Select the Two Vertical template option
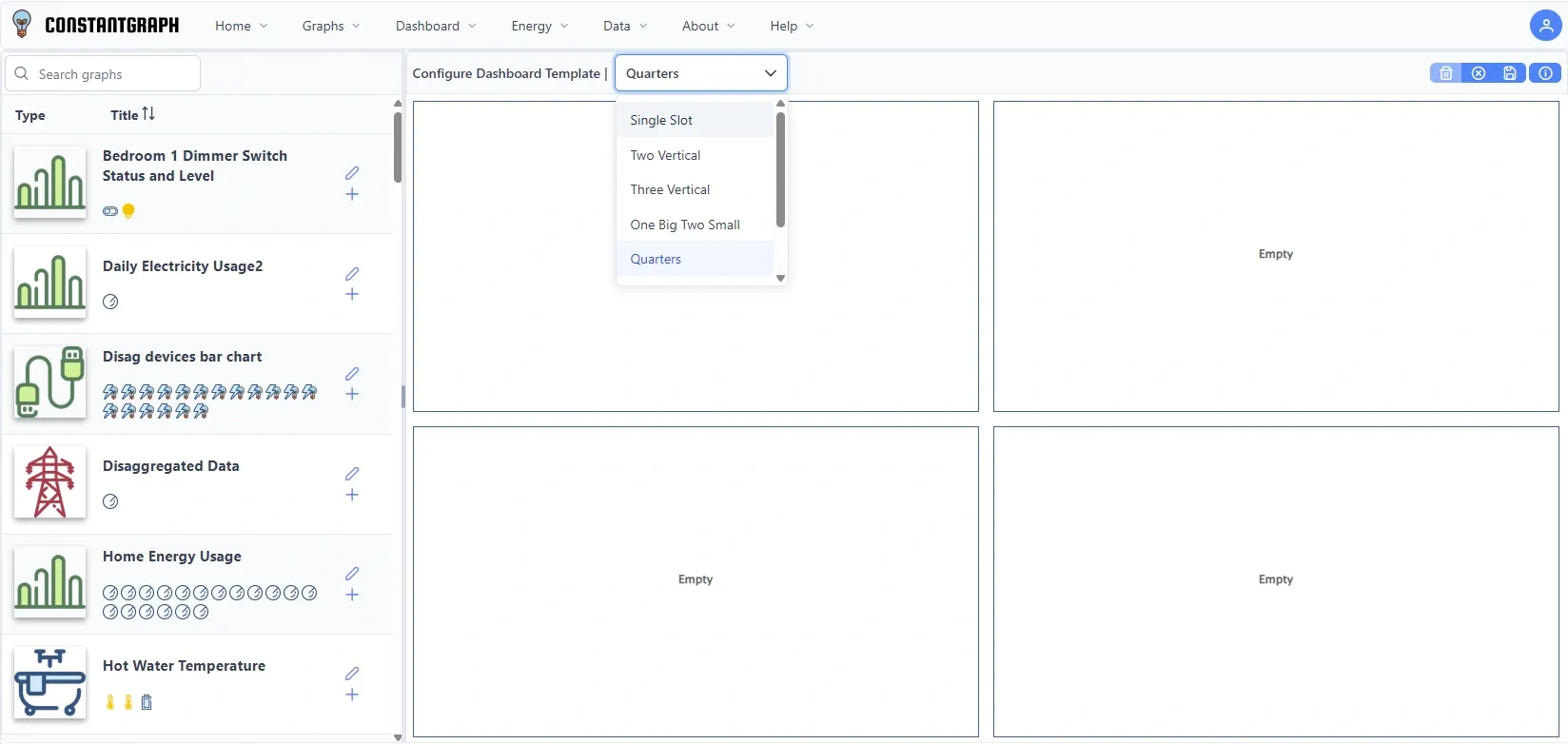This screenshot has width=1568, height=744. (696, 155)
